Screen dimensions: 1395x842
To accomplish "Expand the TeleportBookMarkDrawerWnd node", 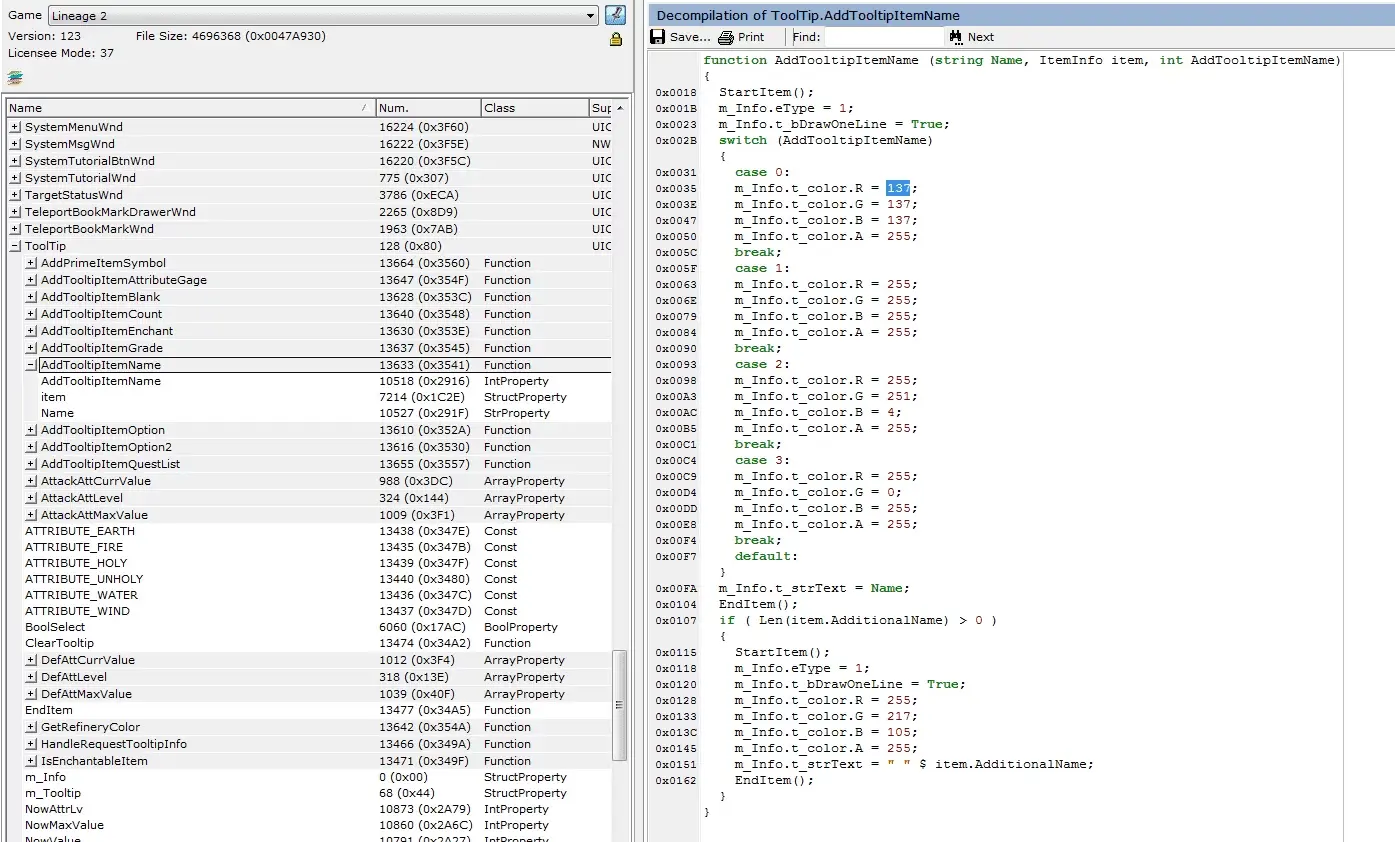I will 15,212.
